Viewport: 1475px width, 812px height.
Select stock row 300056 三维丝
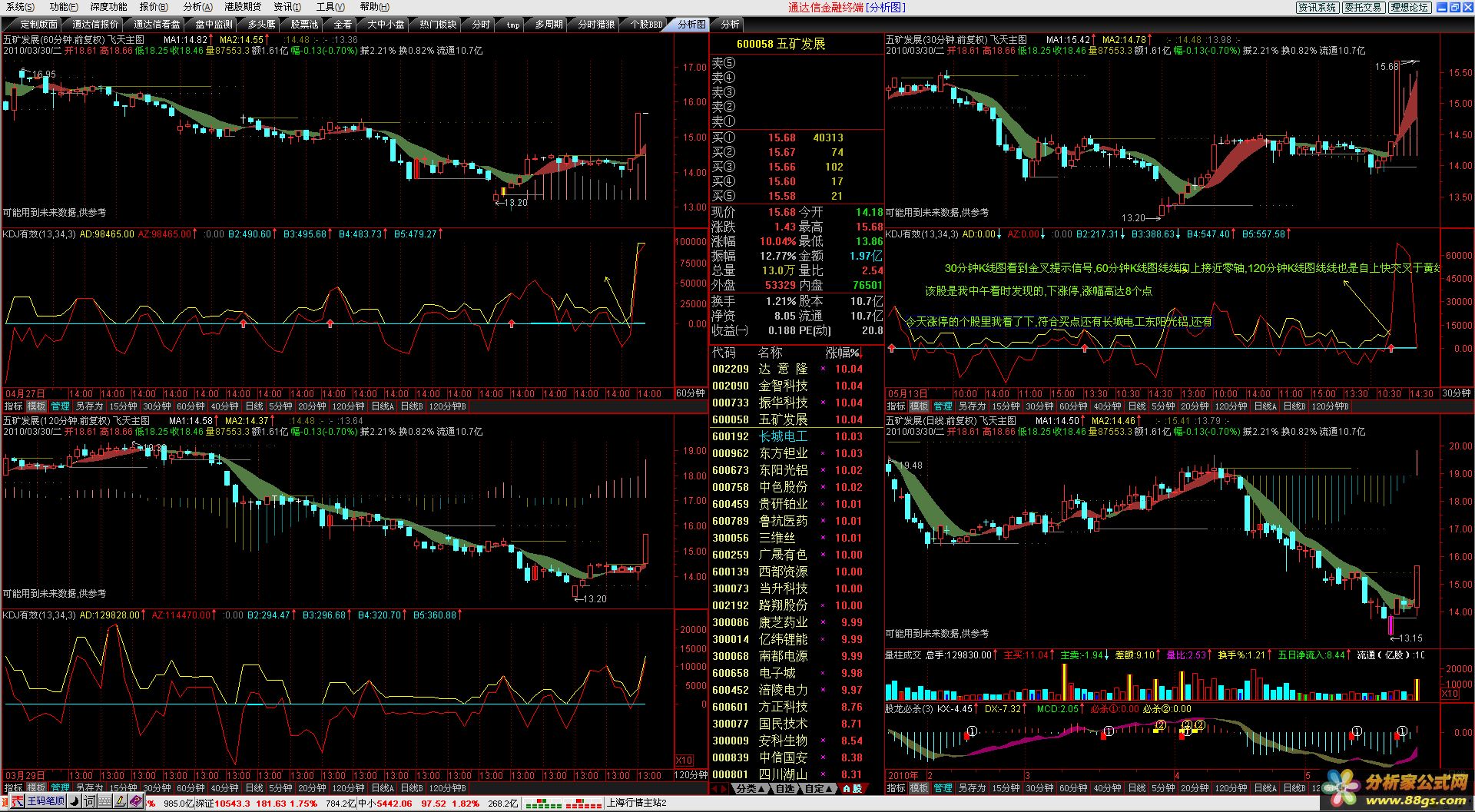(796, 539)
